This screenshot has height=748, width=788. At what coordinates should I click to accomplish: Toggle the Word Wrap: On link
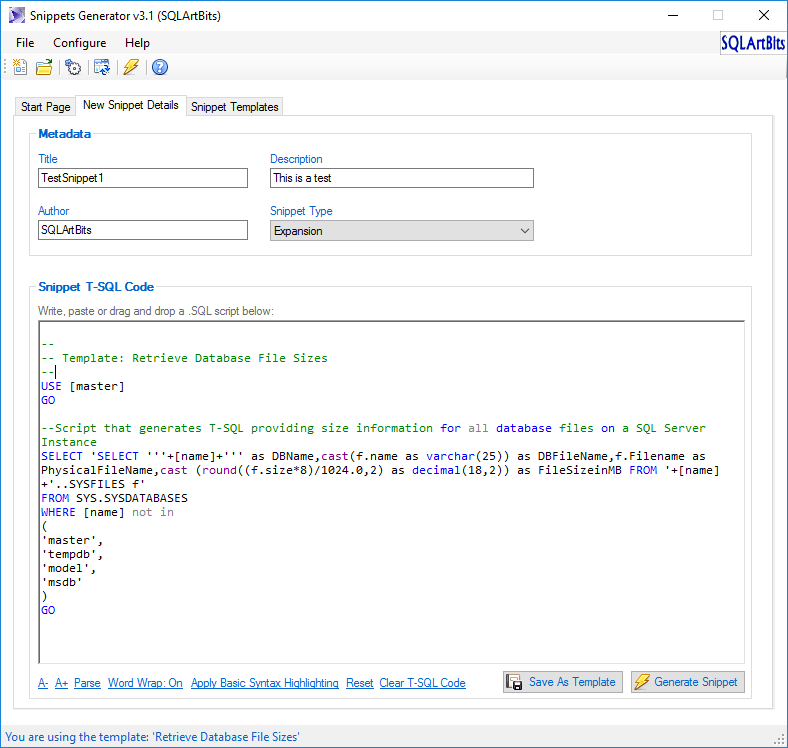[145, 683]
